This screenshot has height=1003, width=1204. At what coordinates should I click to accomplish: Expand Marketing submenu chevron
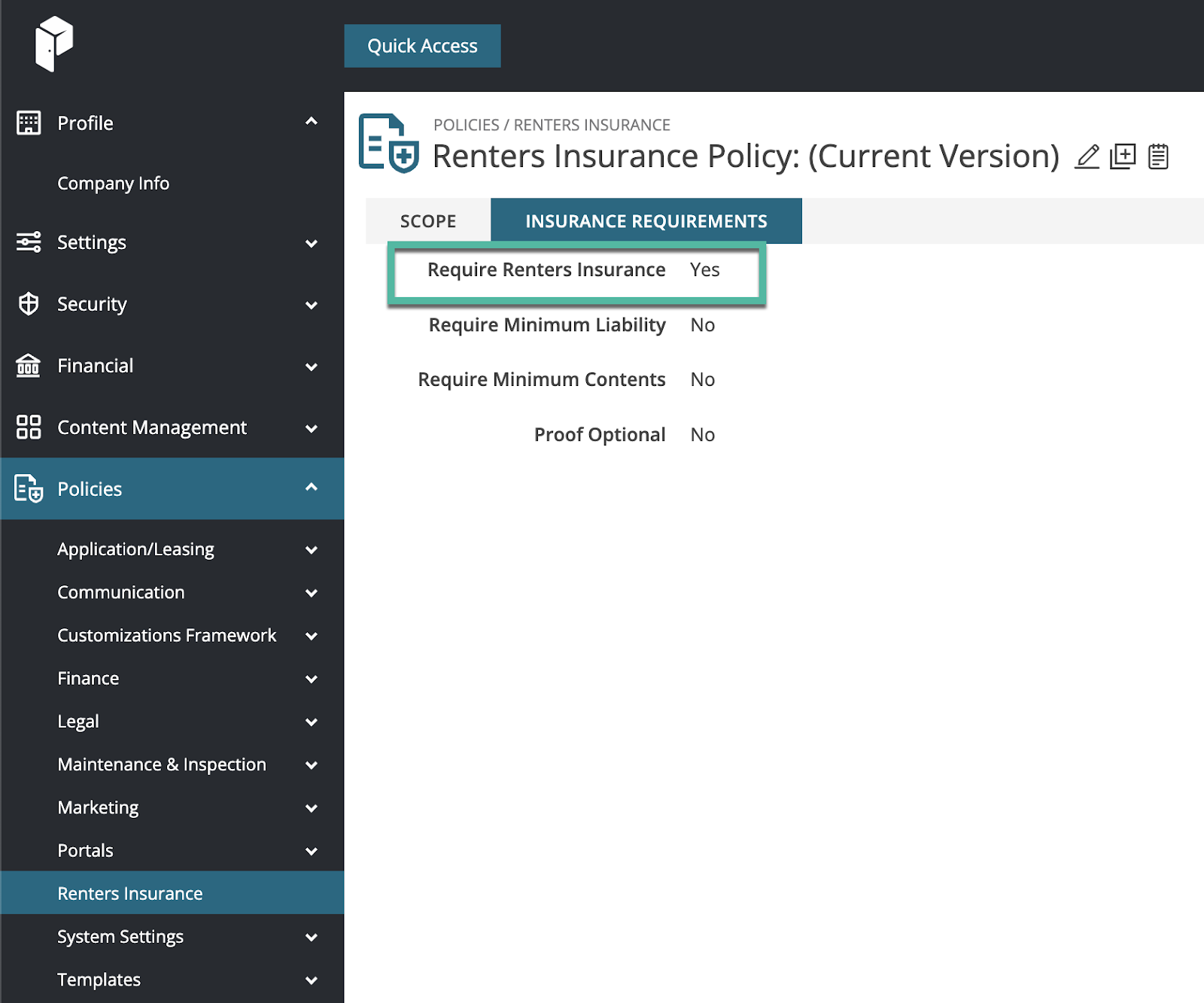point(312,808)
